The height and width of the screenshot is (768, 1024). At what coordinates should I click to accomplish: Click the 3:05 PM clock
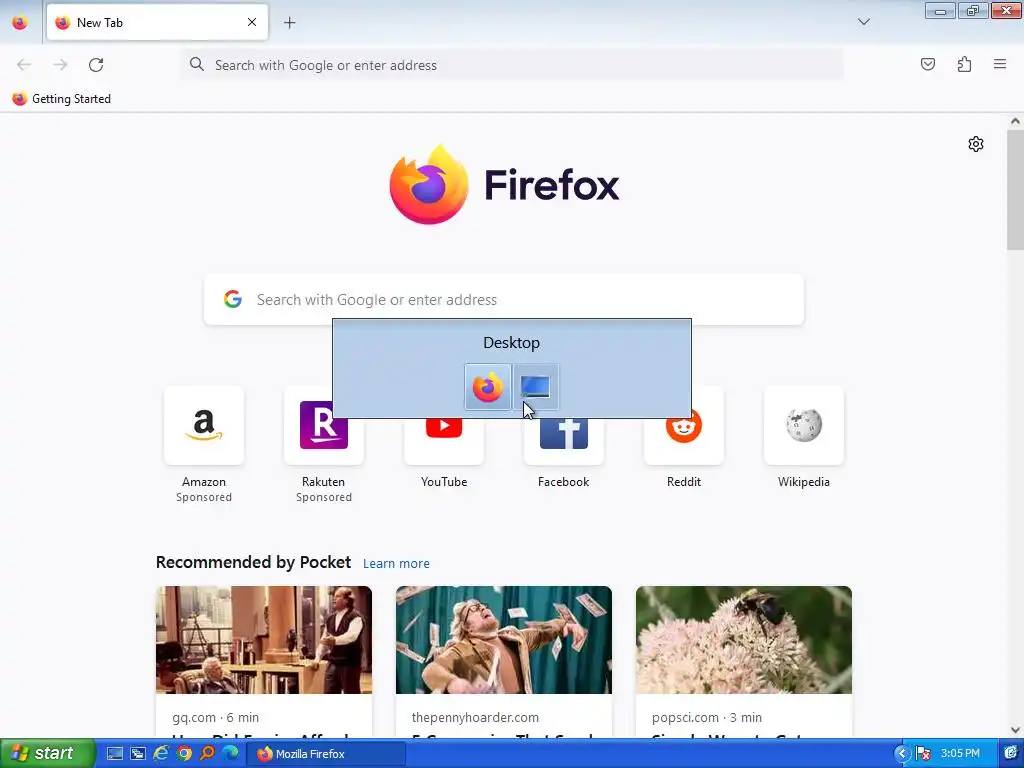(960, 754)
